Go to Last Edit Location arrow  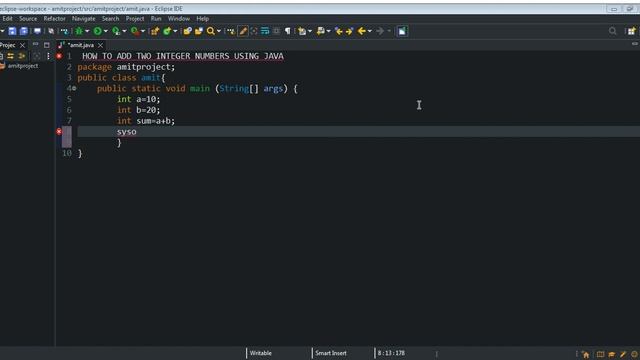pyautogui.click(x=338, y=31)
